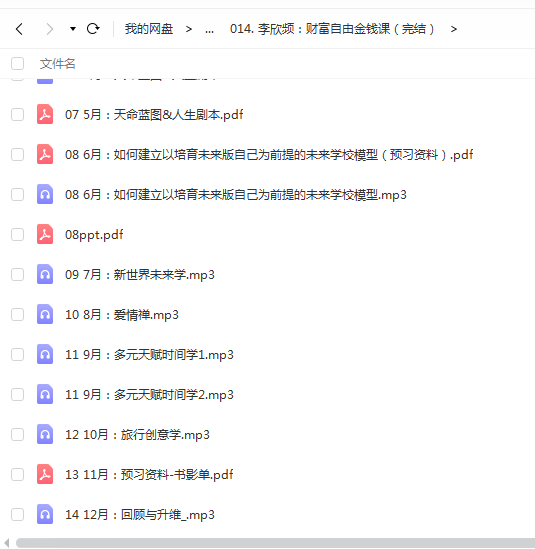The width and height of the screenshot is (535, 549).
Task: Tick the checkbox for 回顾与升维_.mp3
Action: [18, 514]
